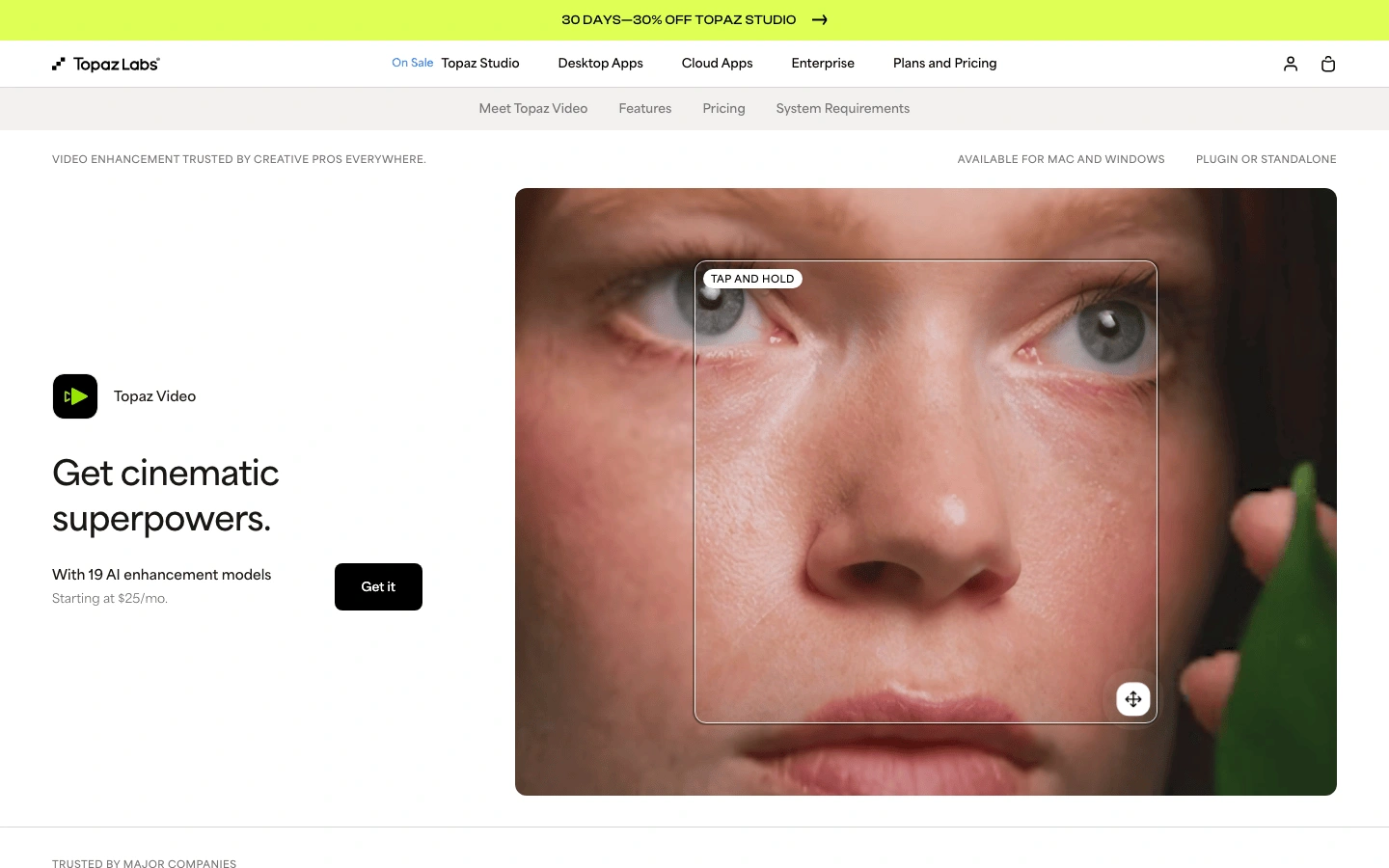Screen dimensions: 1389x868
Task: Expand the Desktop Apps menu
Action: (601, 64)
